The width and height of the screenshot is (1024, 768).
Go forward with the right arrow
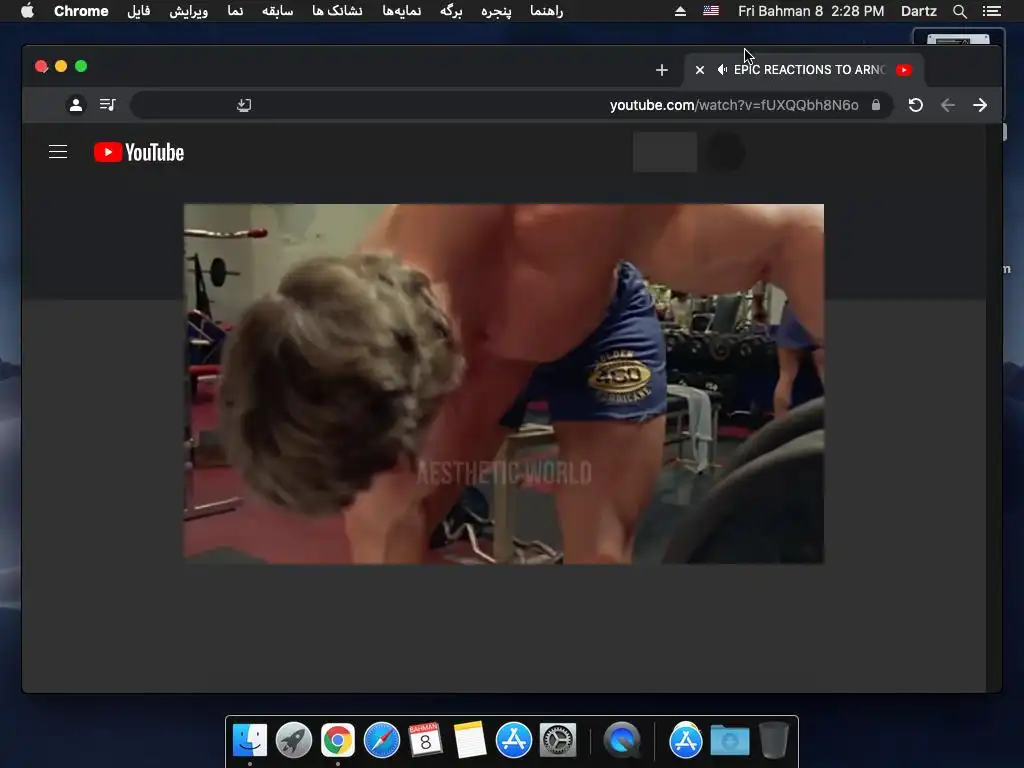[980, 105]
